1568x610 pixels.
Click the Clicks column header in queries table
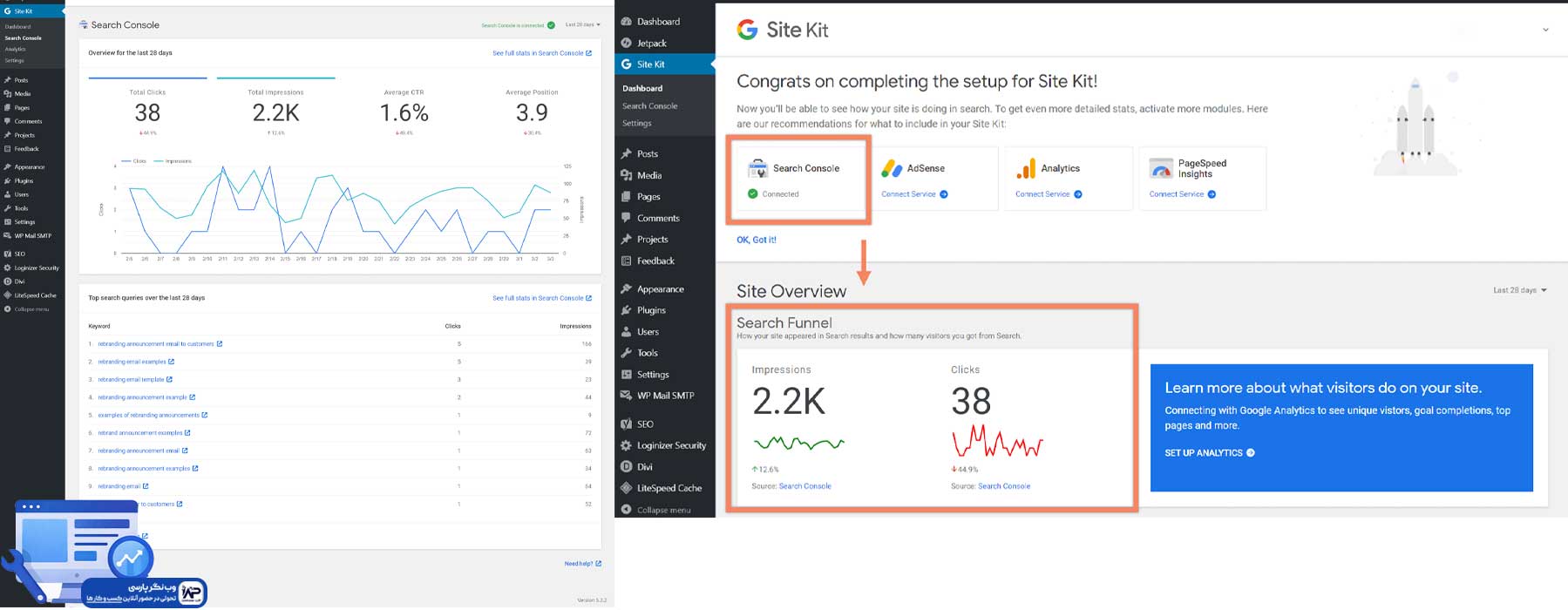[x=452, y=326]
